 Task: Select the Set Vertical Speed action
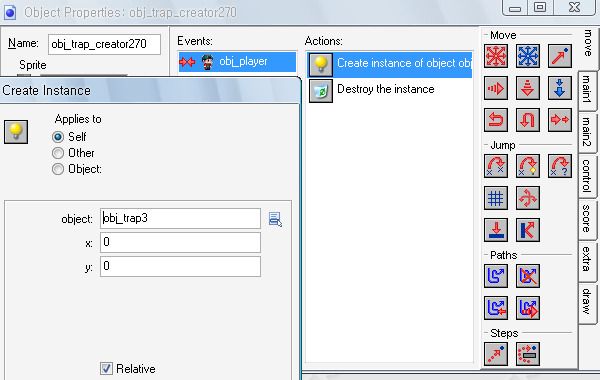pos(528,88)
